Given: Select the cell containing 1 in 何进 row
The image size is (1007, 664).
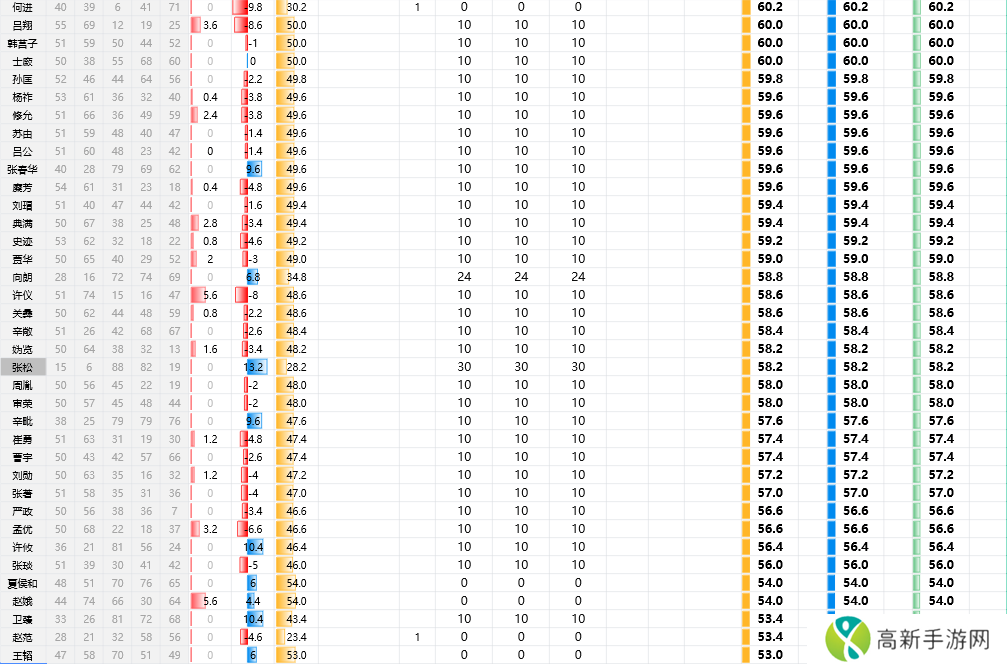Looking at the screenshot, I should (x=417, y=7).
